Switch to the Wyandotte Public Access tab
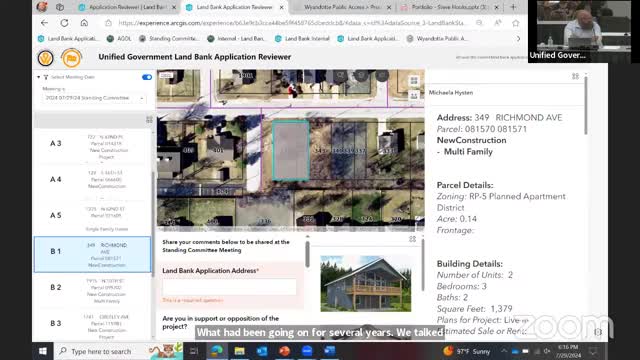This screenshot has width=640, height=360. pyautogui.click(x=342, y=7)
